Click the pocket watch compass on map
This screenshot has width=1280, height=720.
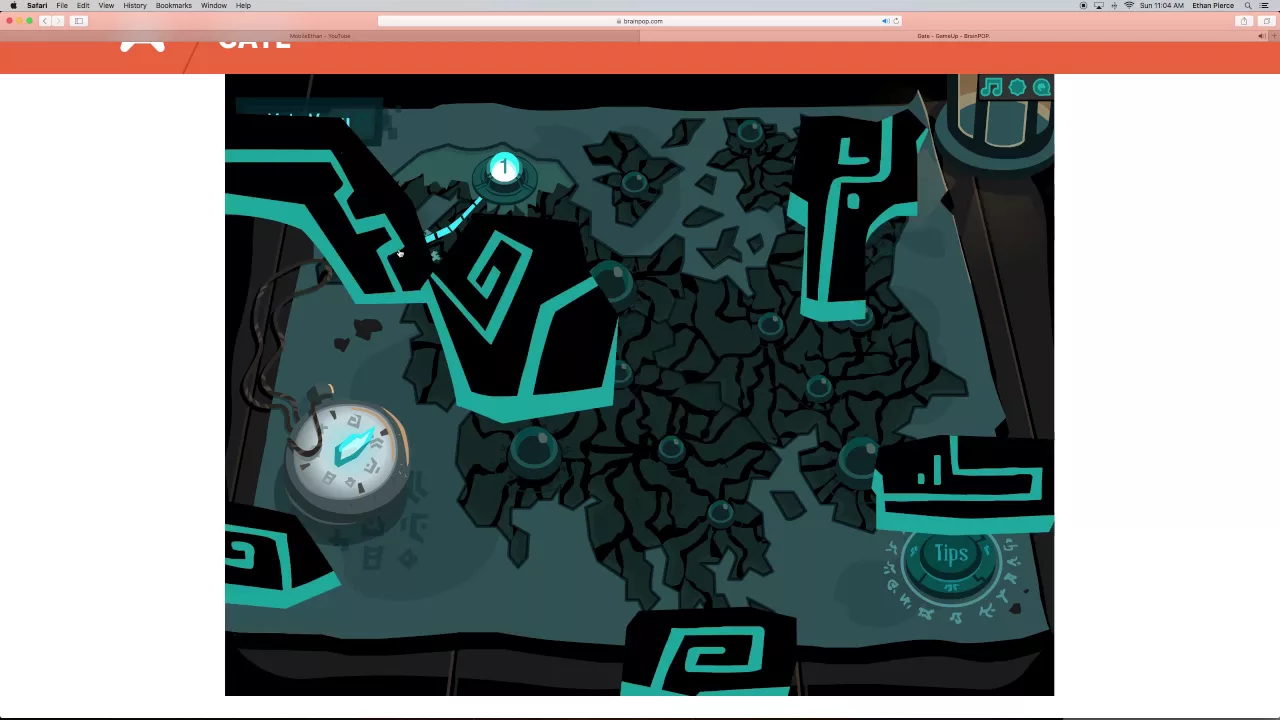pyautogui.click(x=348, y=450)
